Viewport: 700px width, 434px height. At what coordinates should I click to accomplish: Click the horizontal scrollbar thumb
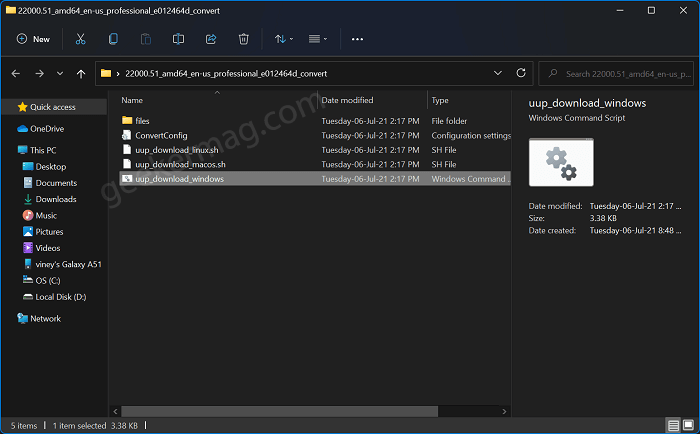[x=279, y=411]
